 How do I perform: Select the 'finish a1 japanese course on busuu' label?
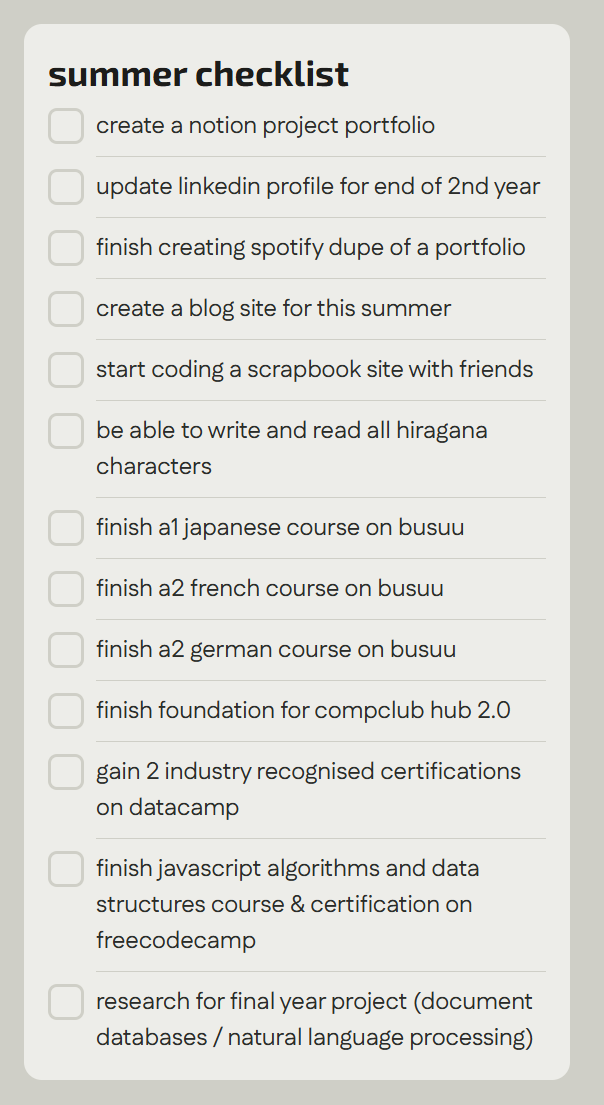tap(280, 528)
